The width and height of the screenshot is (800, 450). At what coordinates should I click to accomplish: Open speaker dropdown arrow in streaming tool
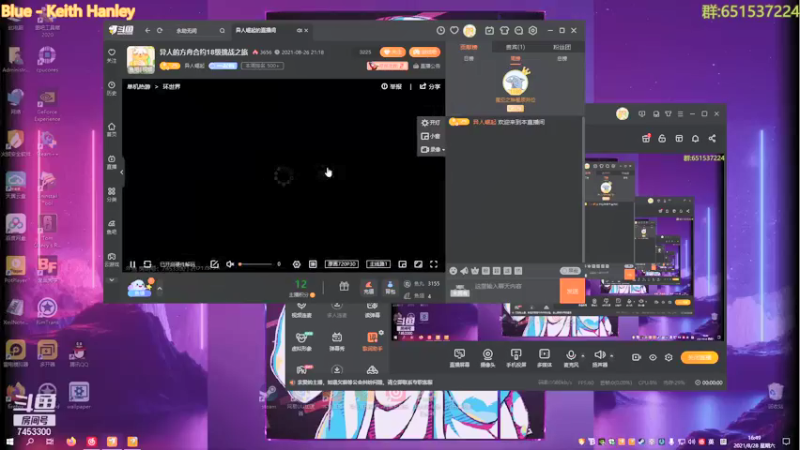612,356
